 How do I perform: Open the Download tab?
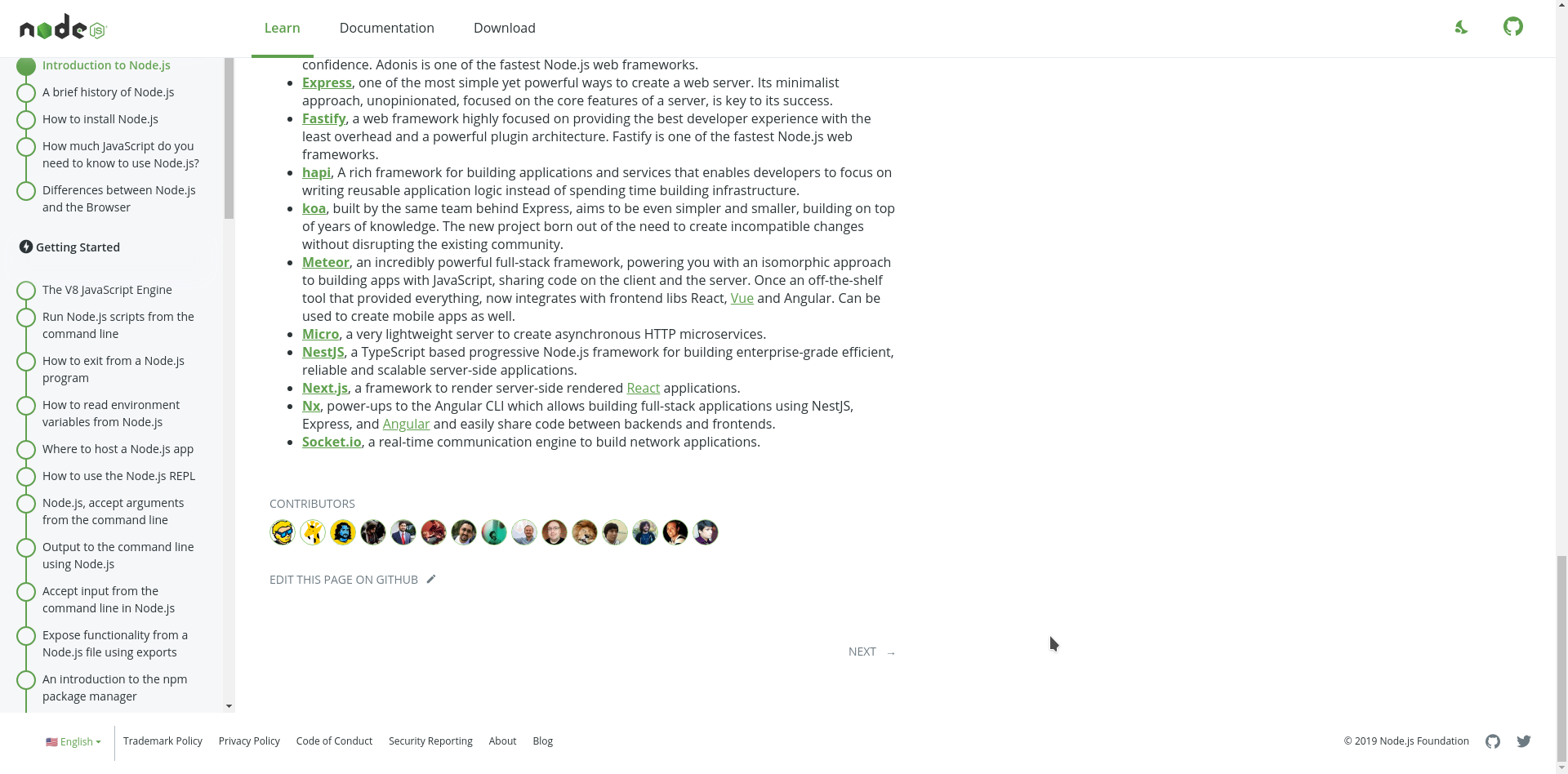[x=504, y=28]
